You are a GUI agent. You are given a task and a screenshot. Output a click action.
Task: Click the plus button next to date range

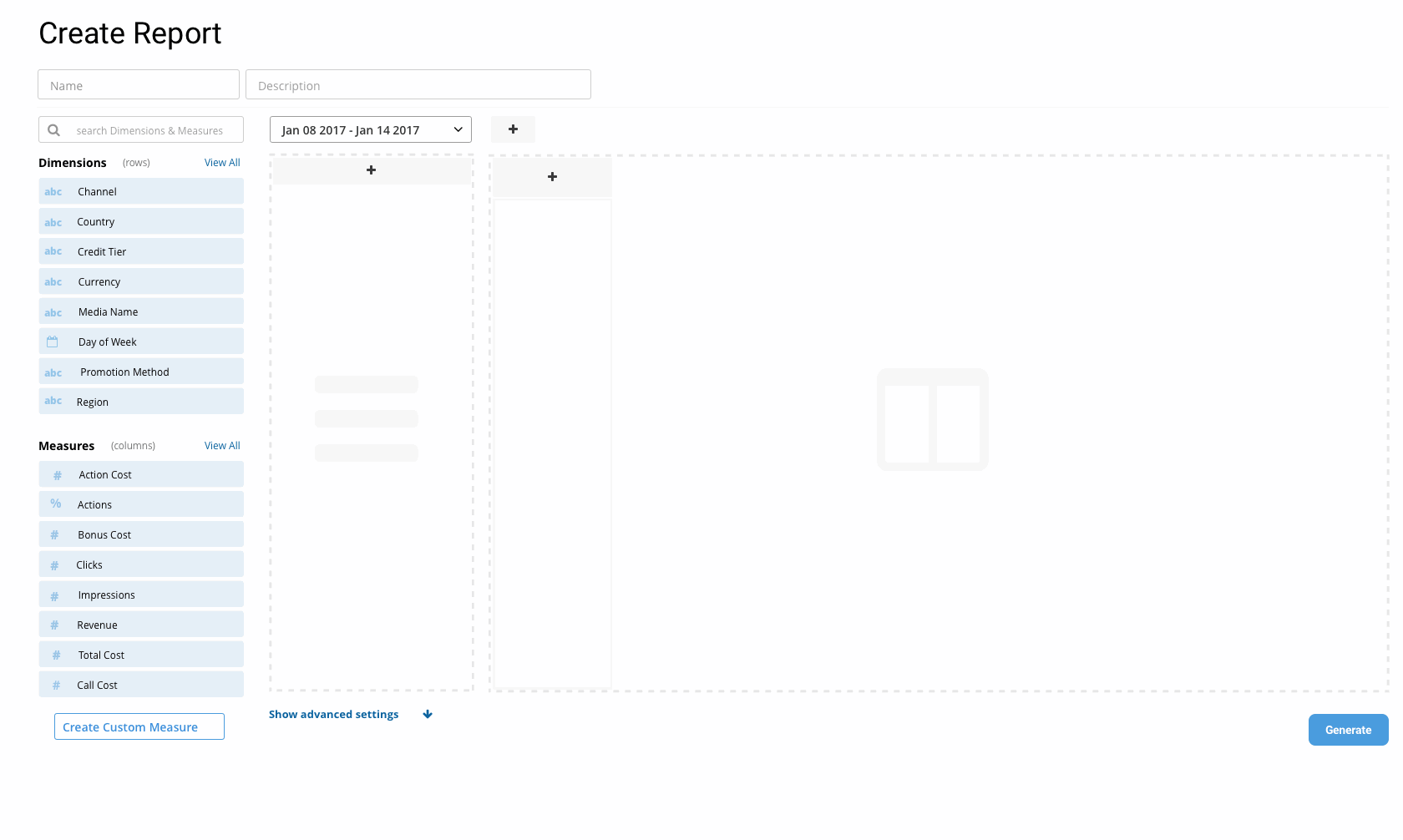click(513, 129)
